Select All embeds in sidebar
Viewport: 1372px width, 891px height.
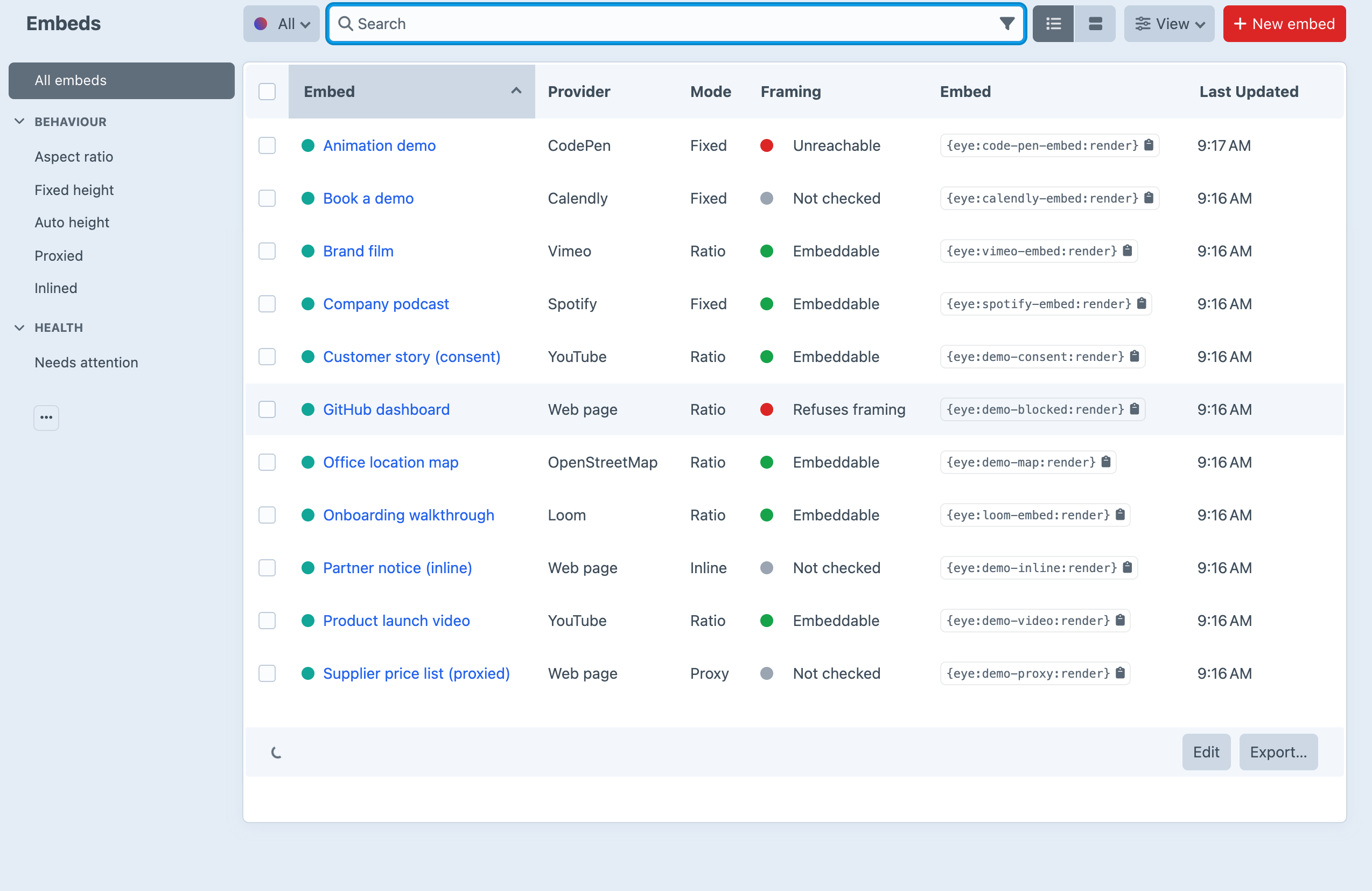[x=122, y=80]
